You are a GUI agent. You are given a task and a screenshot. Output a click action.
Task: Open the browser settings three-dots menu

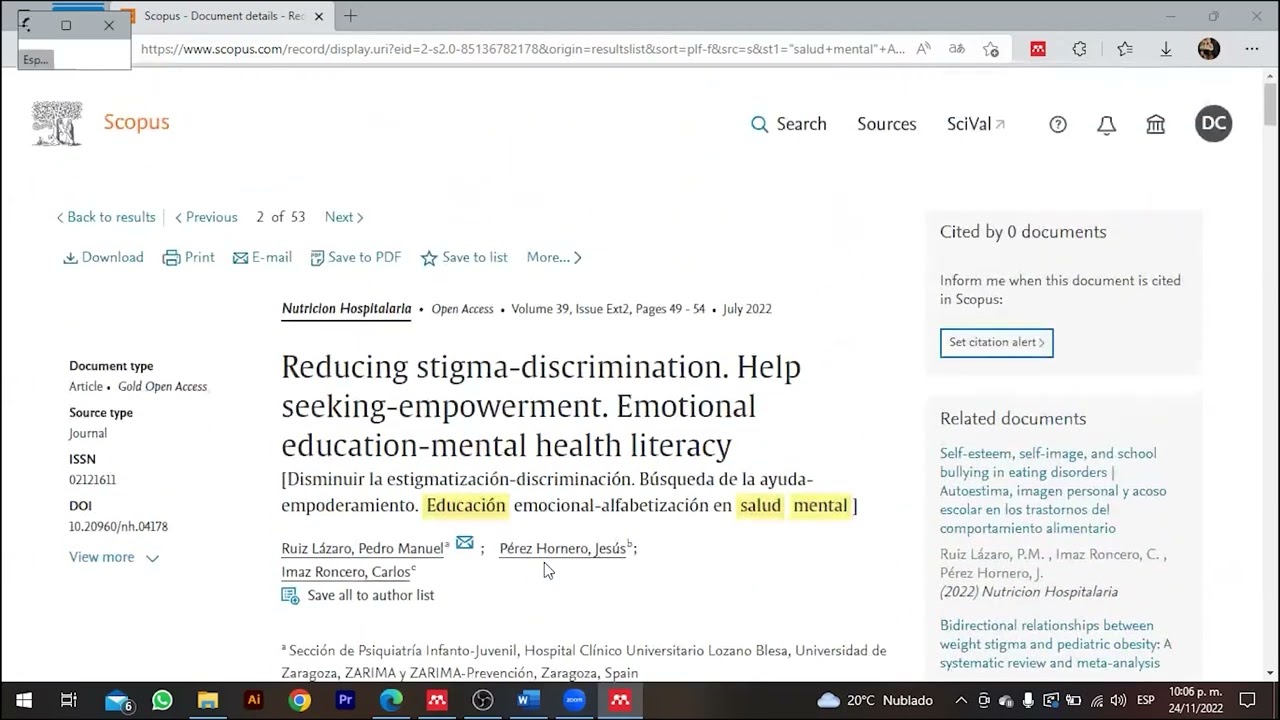coord(1252,48)
